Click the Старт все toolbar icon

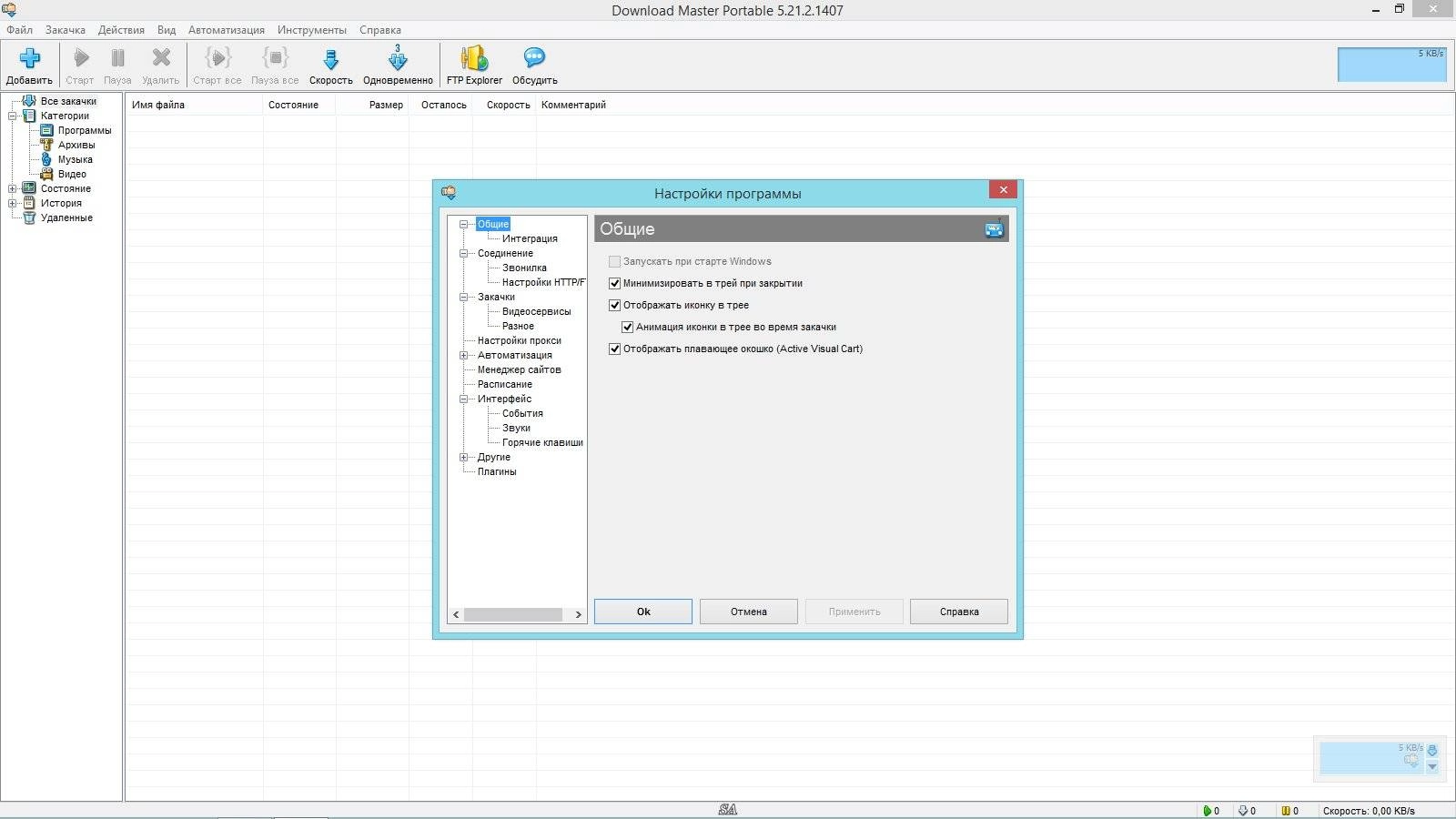pyautogui.click(x=217, y=58)
